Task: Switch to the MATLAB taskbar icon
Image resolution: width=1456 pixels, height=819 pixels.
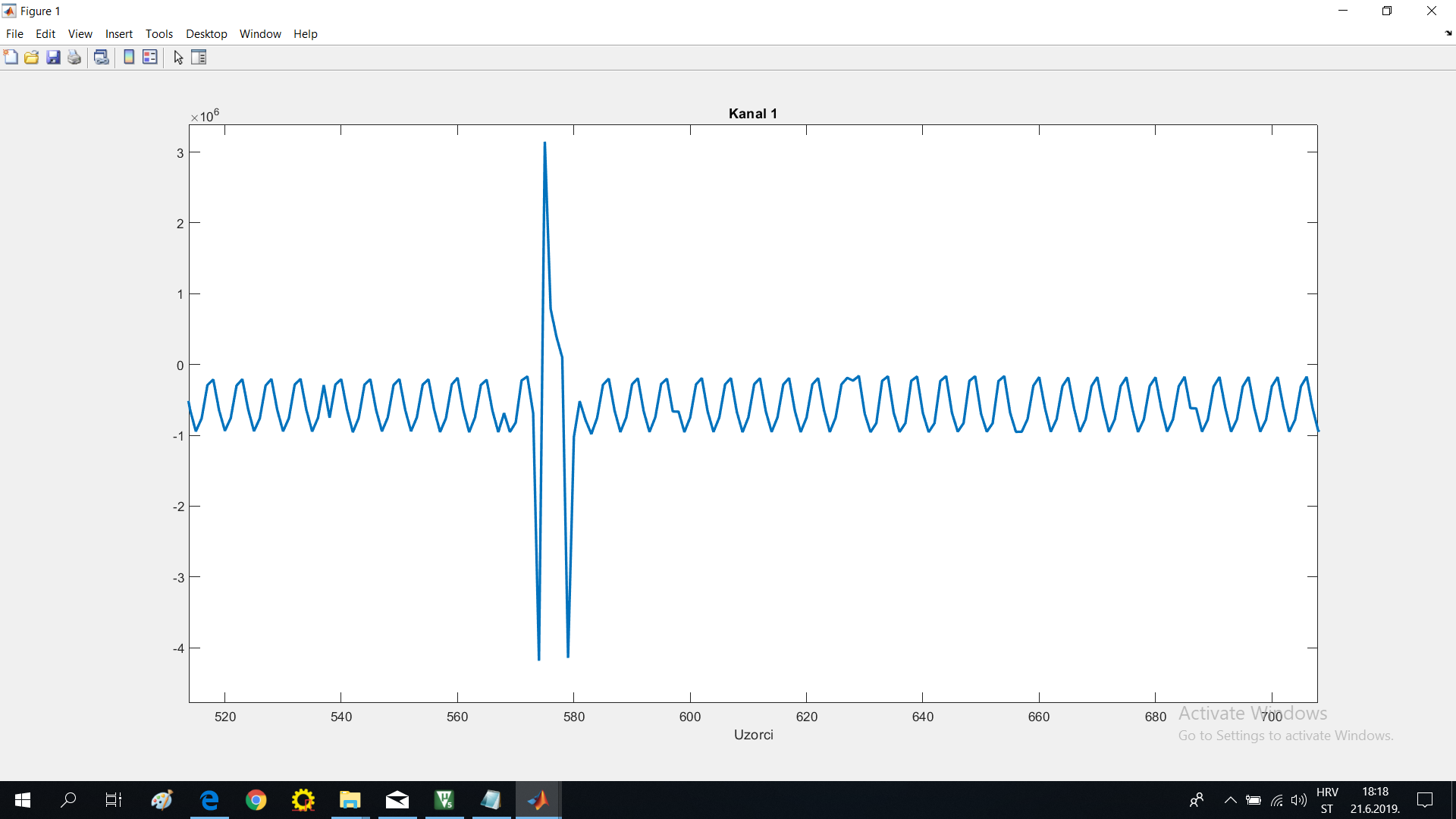Action: (538, 800)
